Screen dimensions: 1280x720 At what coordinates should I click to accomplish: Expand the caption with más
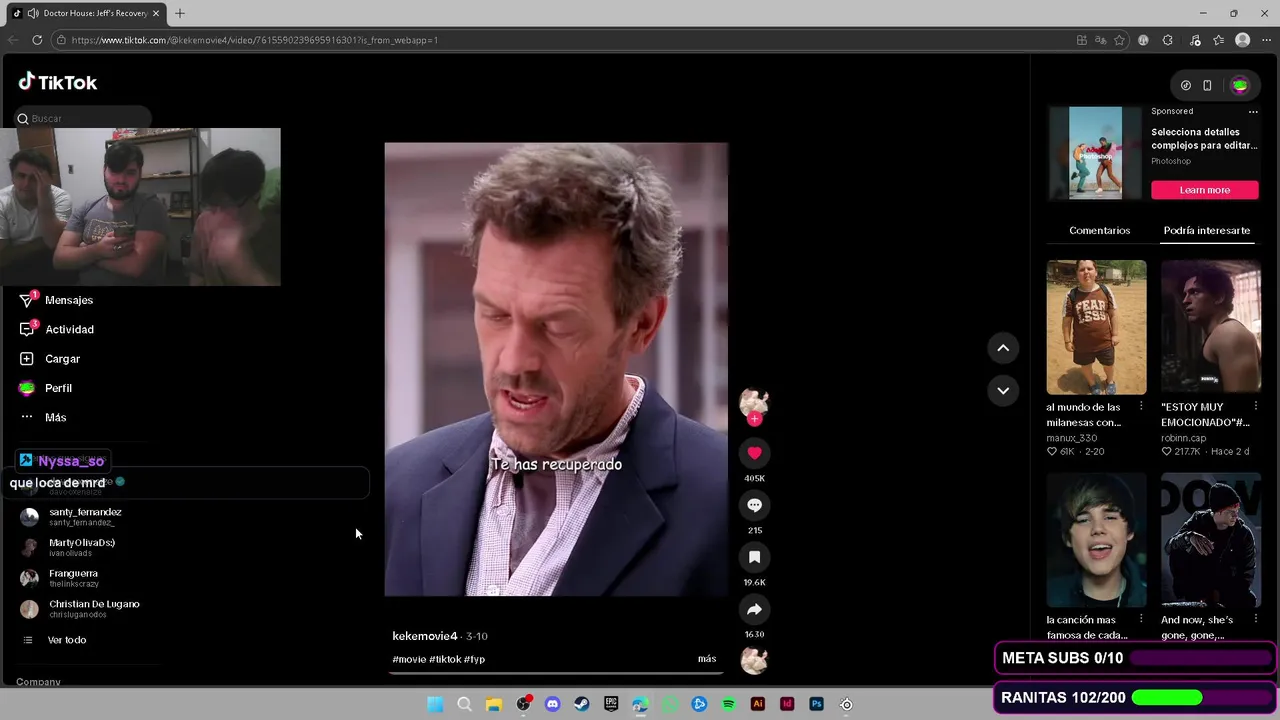707,659
